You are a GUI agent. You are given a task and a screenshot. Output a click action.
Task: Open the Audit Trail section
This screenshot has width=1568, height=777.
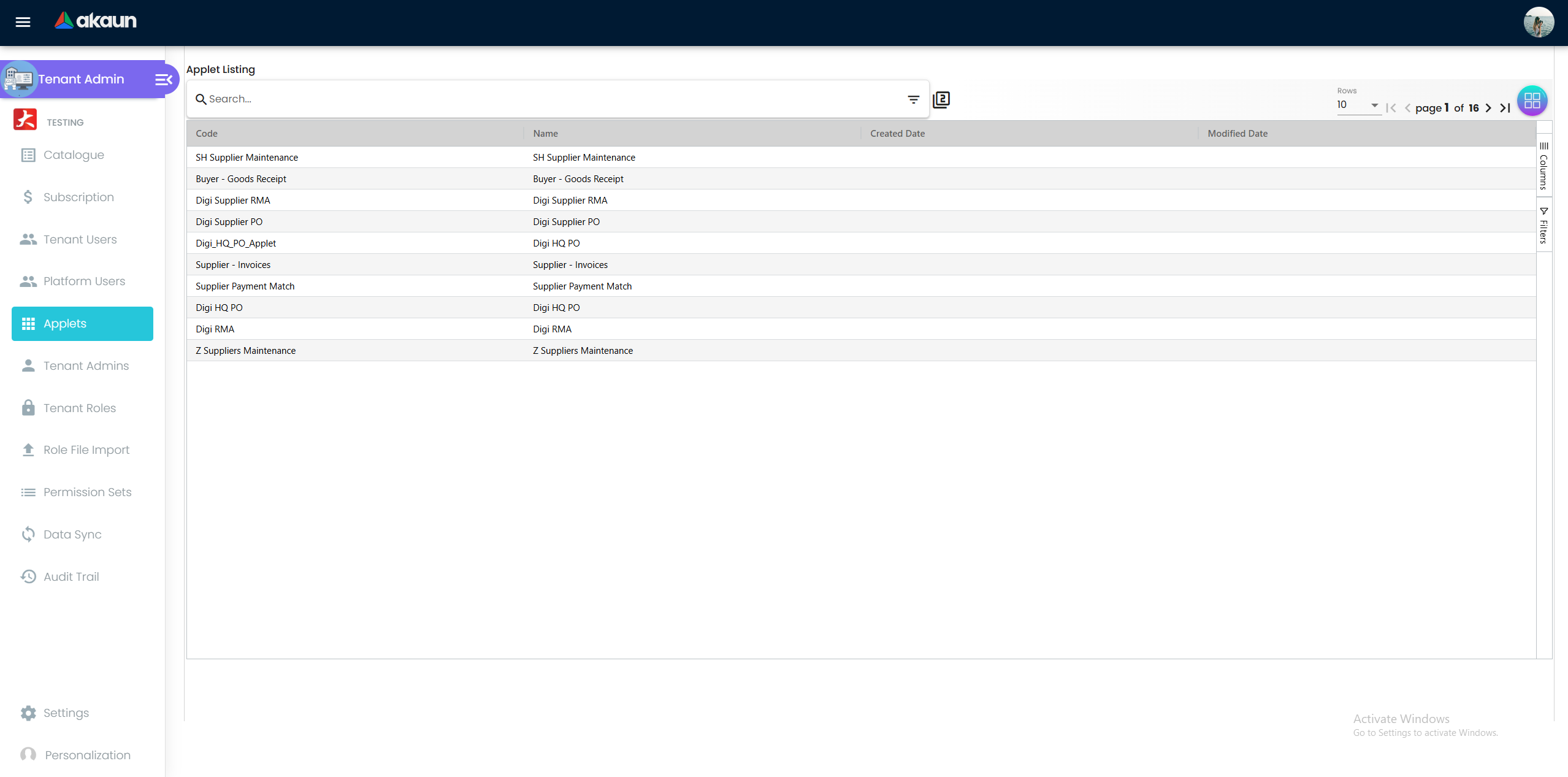71,576
